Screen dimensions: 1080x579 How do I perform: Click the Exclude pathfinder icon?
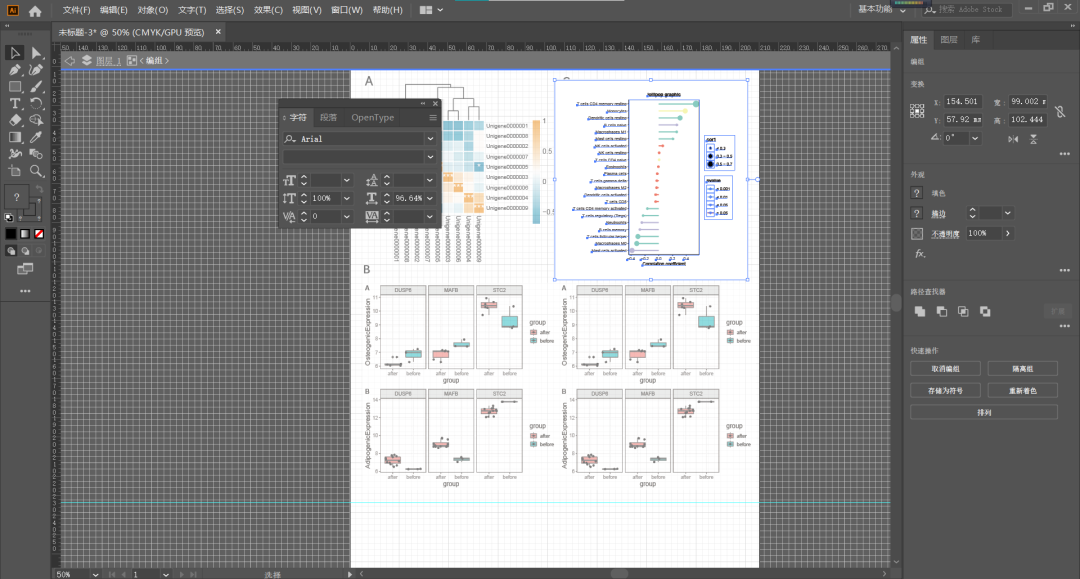tap(986, 311)
